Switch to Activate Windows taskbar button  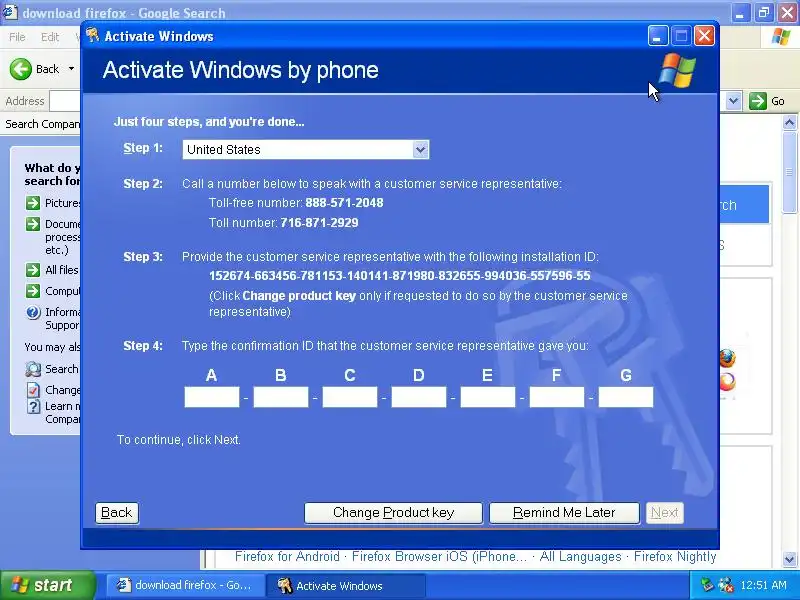coord(345,585)
